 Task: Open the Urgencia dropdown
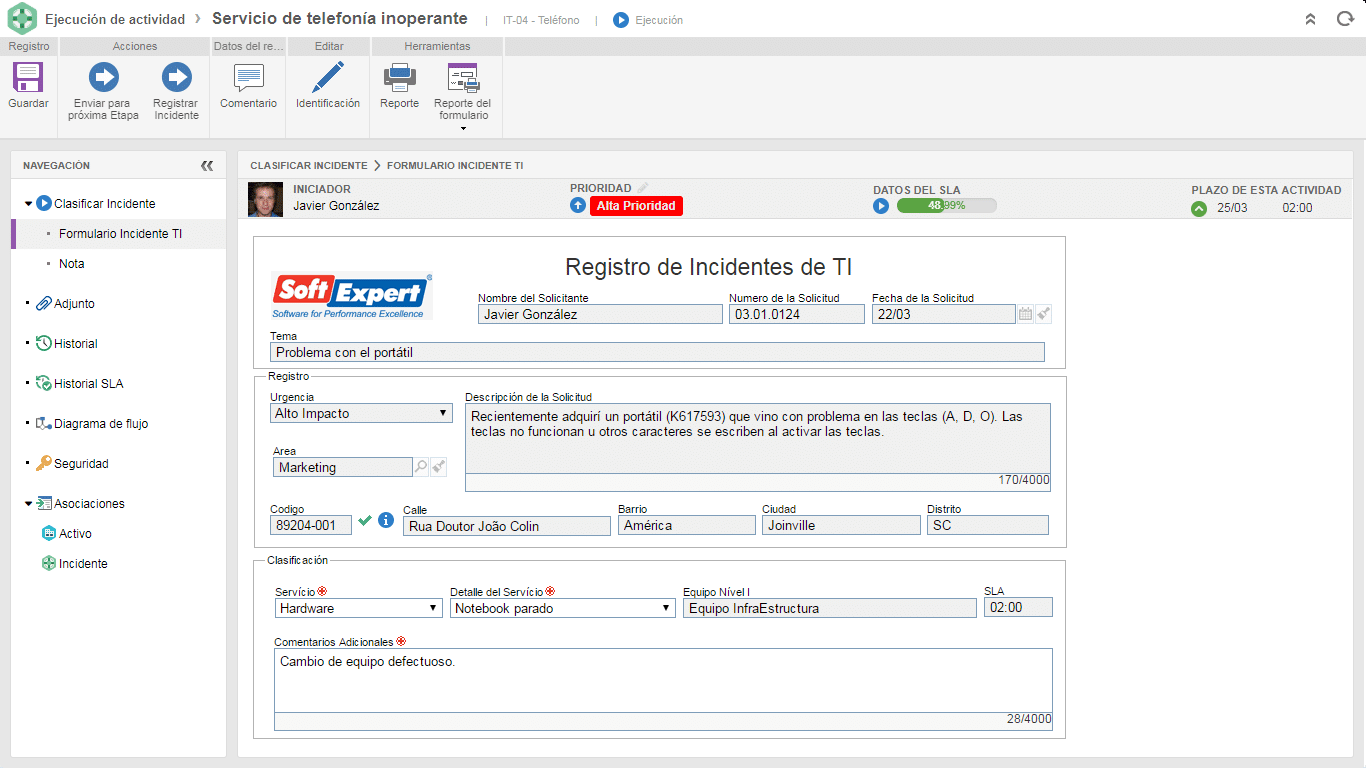tap(361, 413)
